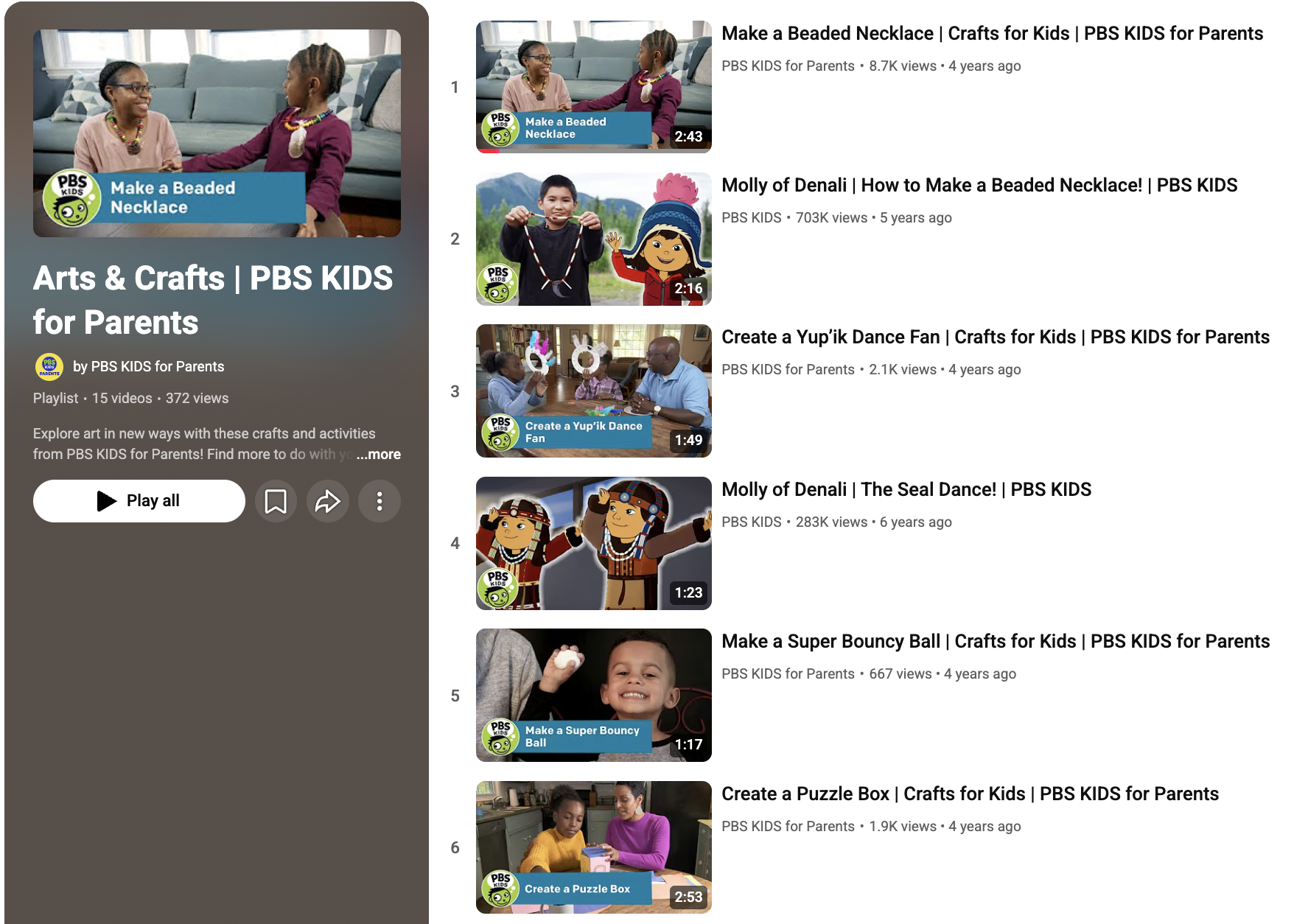Open Yup'ik Dance Fan video thumbnail
The width and height of the screenshot is (1294, 924).
pos(593,391)
